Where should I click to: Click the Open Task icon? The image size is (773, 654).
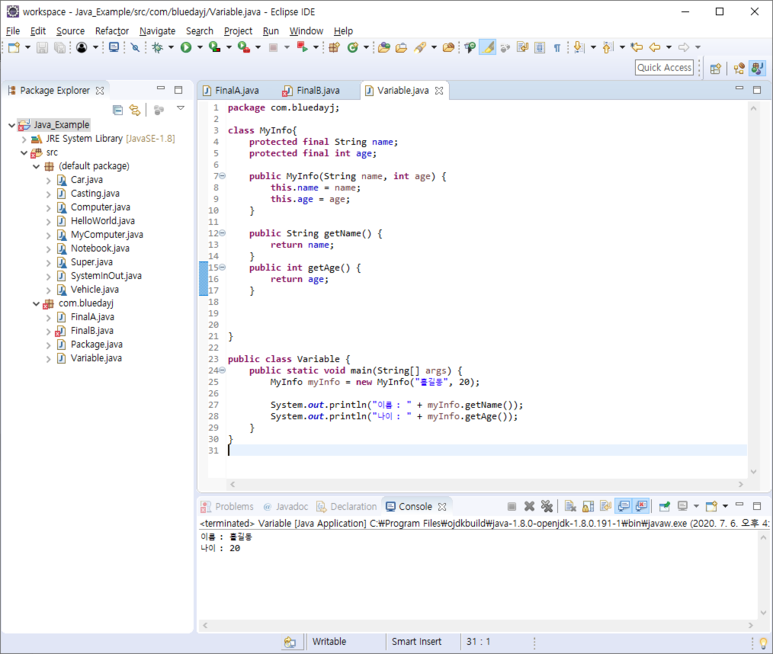[401, 47]
